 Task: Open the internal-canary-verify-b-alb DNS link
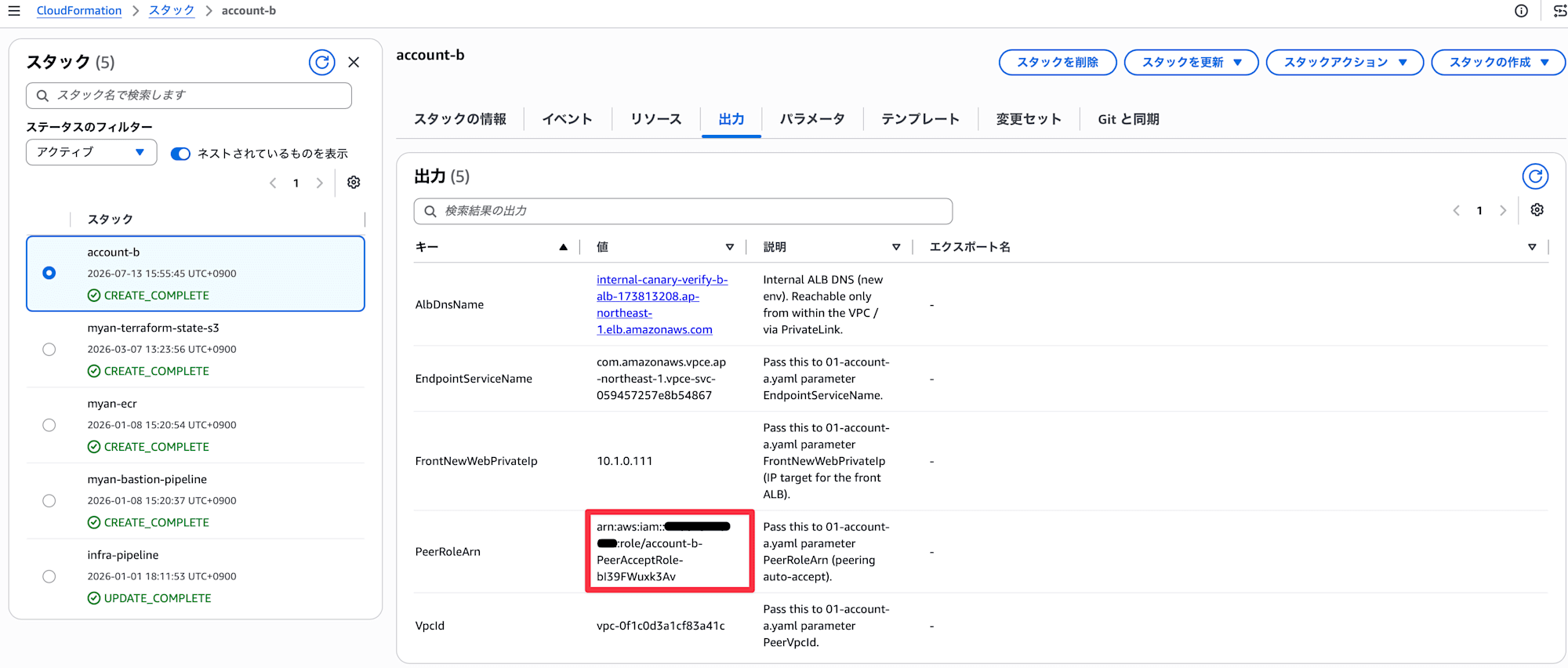[x=662, y=304]
